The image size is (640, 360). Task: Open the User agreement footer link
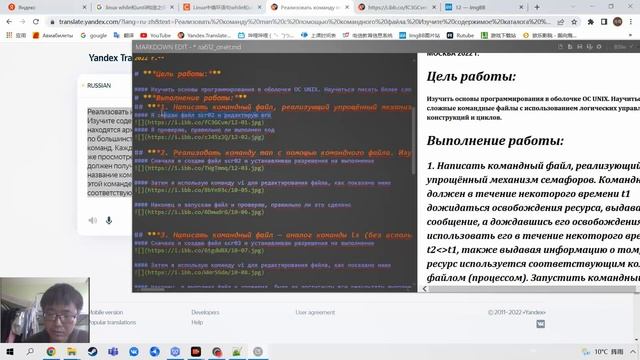pos(315,312)
